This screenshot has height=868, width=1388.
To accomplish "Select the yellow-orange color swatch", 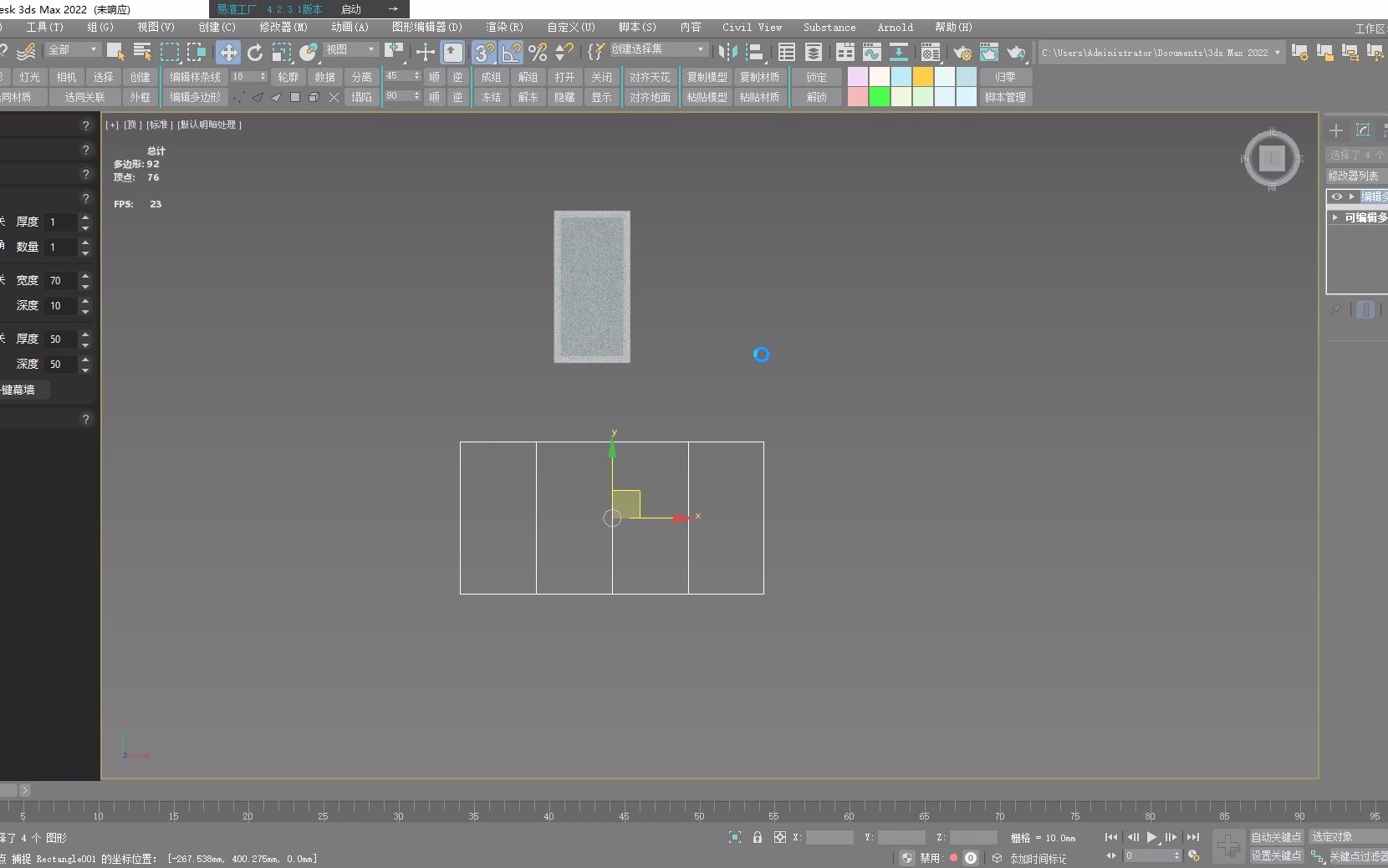I will pos(923,77).
